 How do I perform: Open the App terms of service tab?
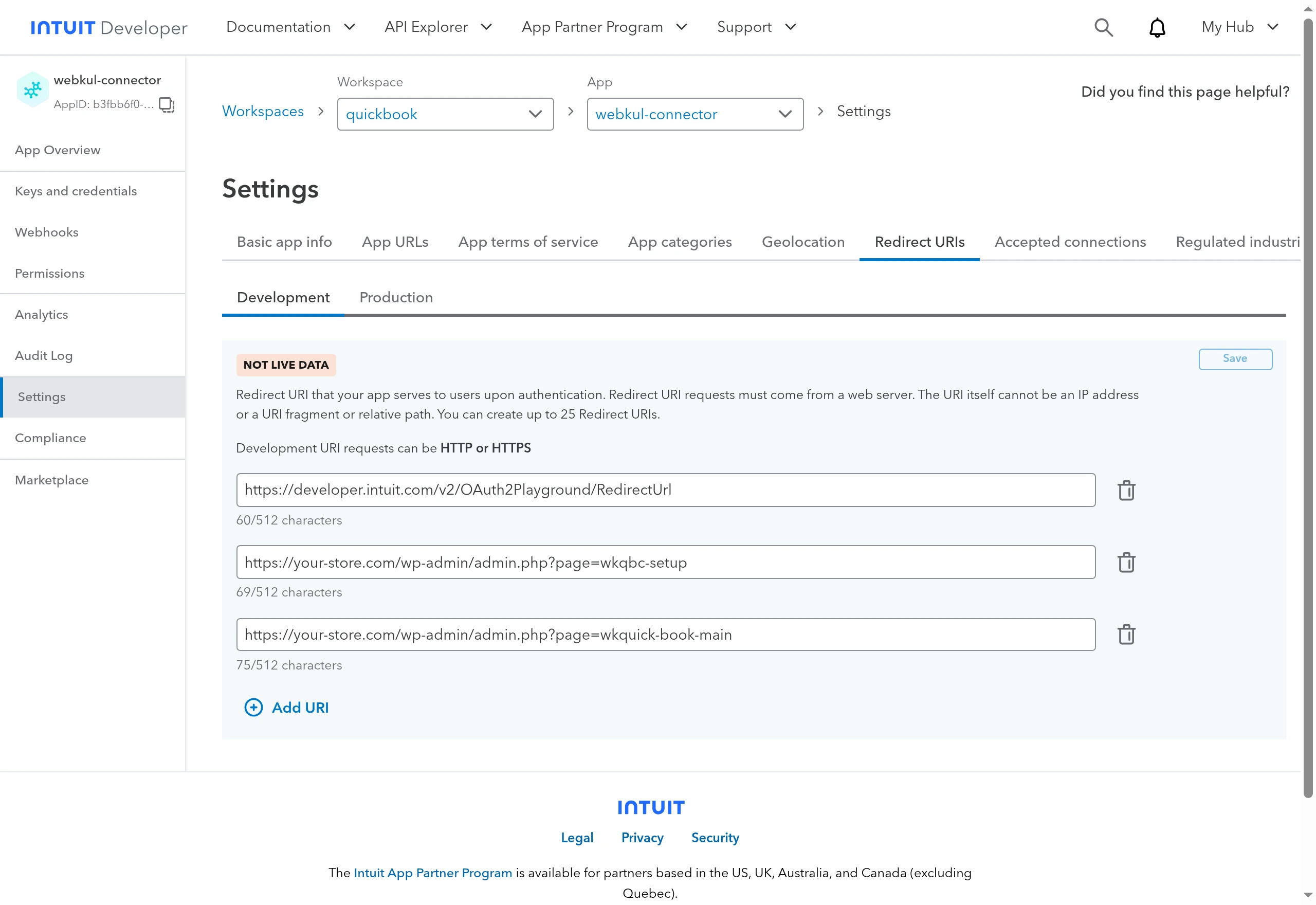527,242
